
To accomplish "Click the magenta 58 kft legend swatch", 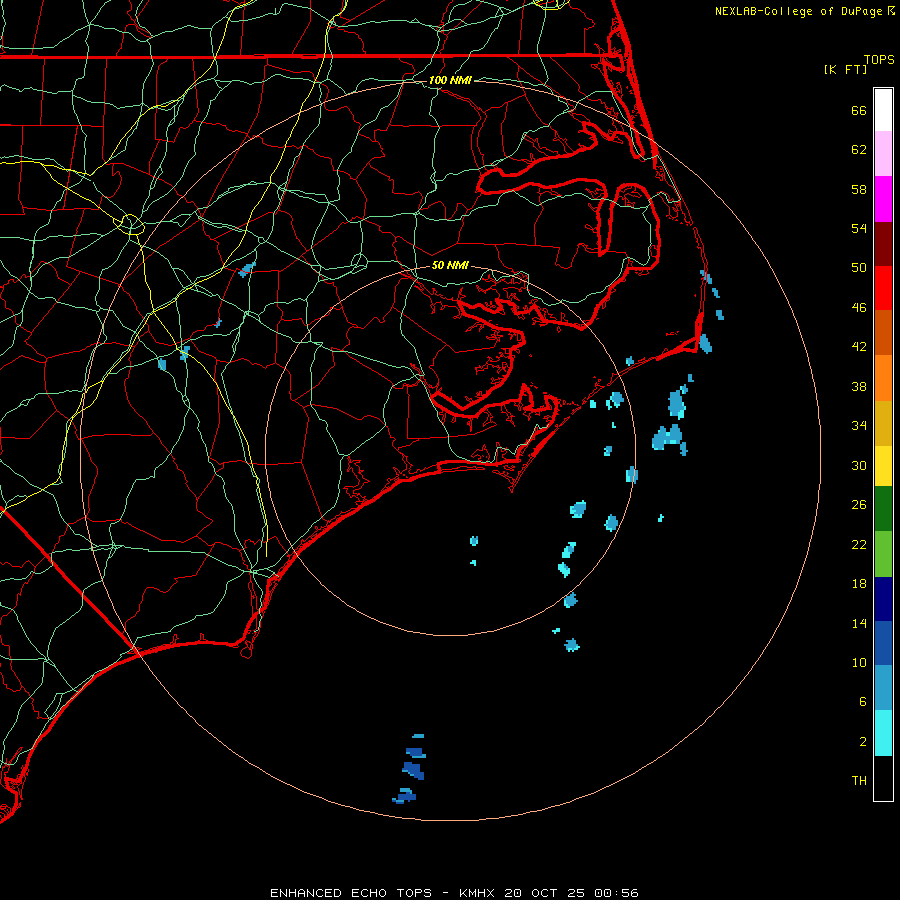I will (x=883, y=199).
